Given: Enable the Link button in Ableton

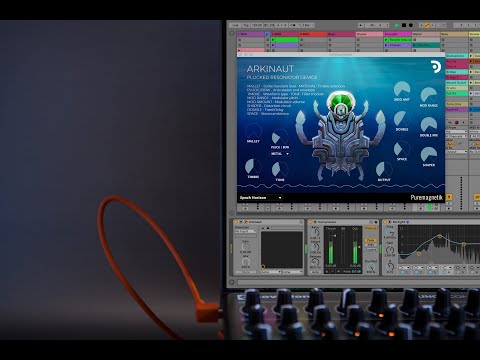Looking at the screenshot, I should [x=235, y=25].
